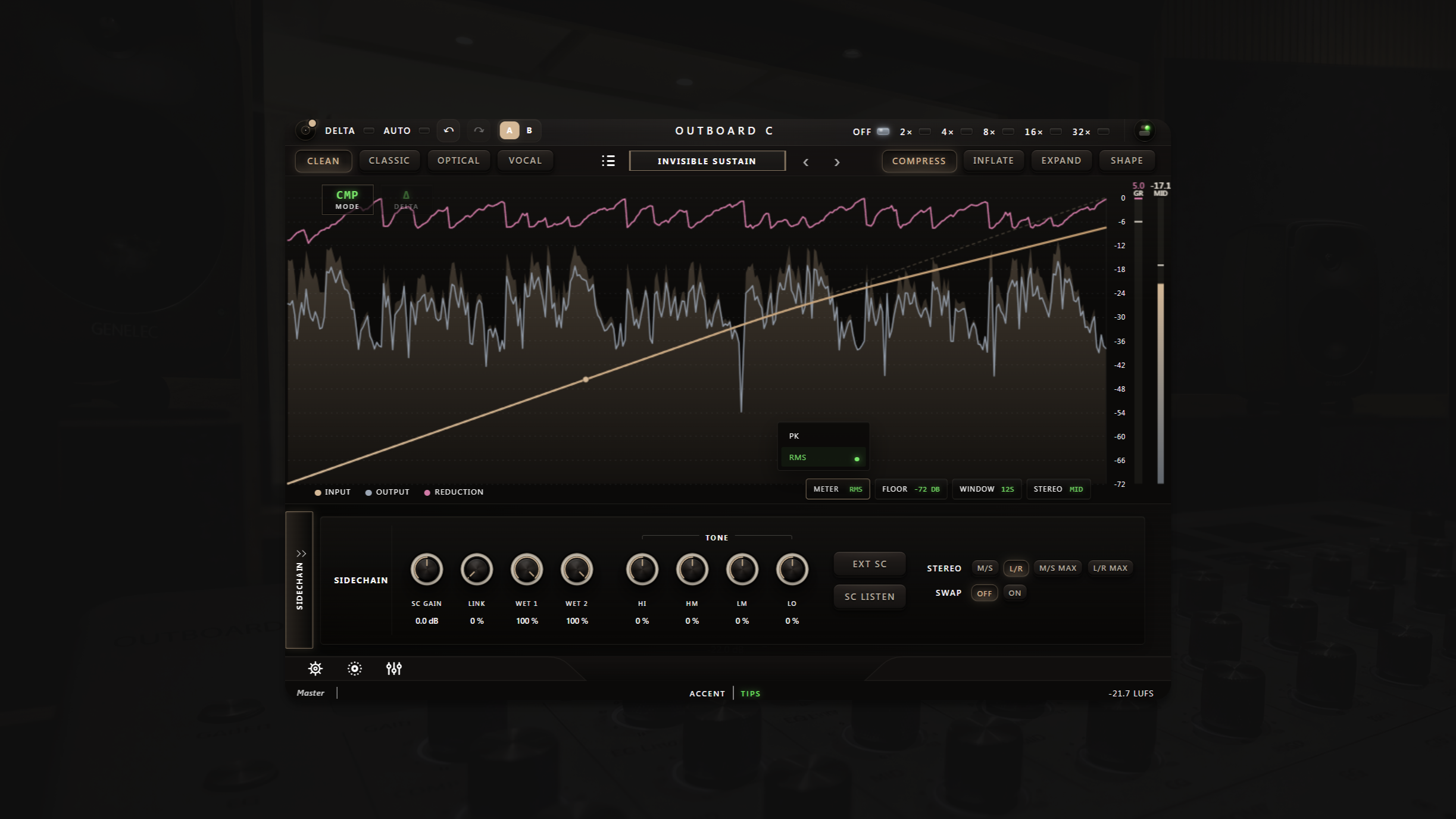Go to previous preset arrow

coord(805,162)
